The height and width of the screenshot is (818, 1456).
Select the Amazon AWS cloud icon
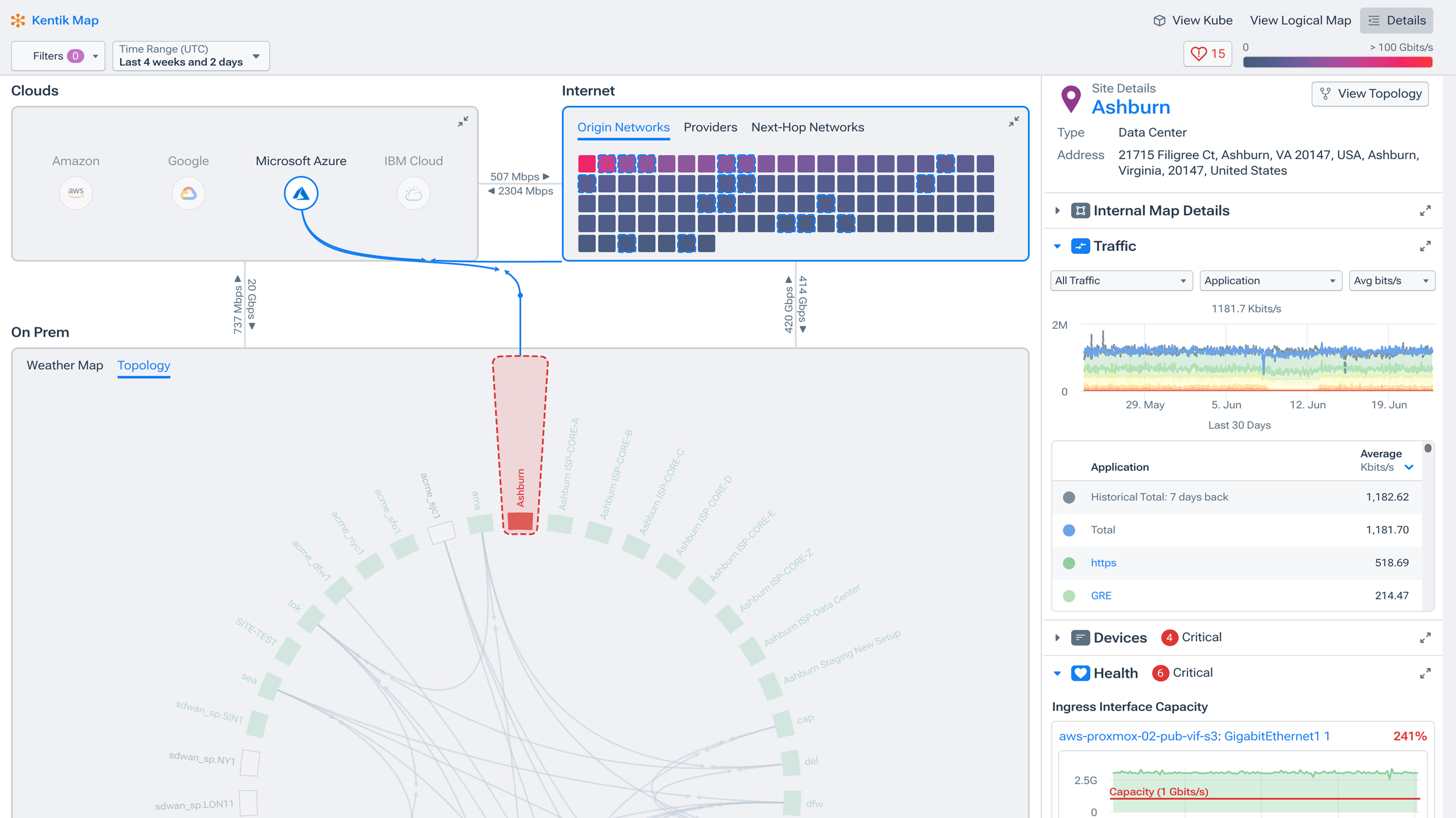point(76,193)
